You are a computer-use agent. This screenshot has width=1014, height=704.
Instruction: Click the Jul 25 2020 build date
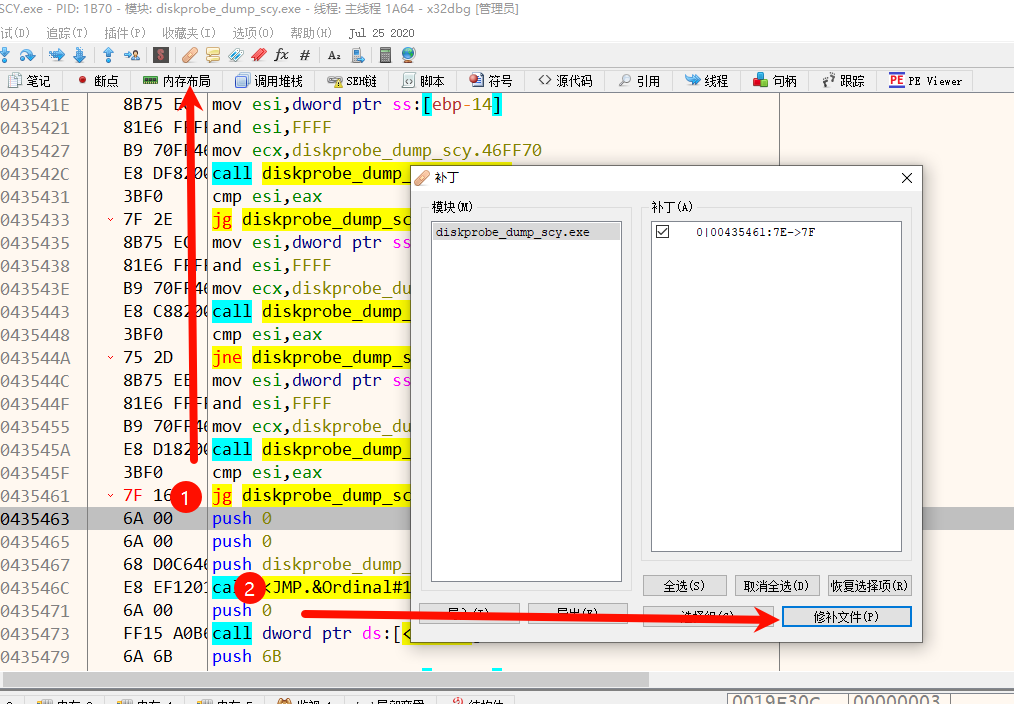point(382,33)
